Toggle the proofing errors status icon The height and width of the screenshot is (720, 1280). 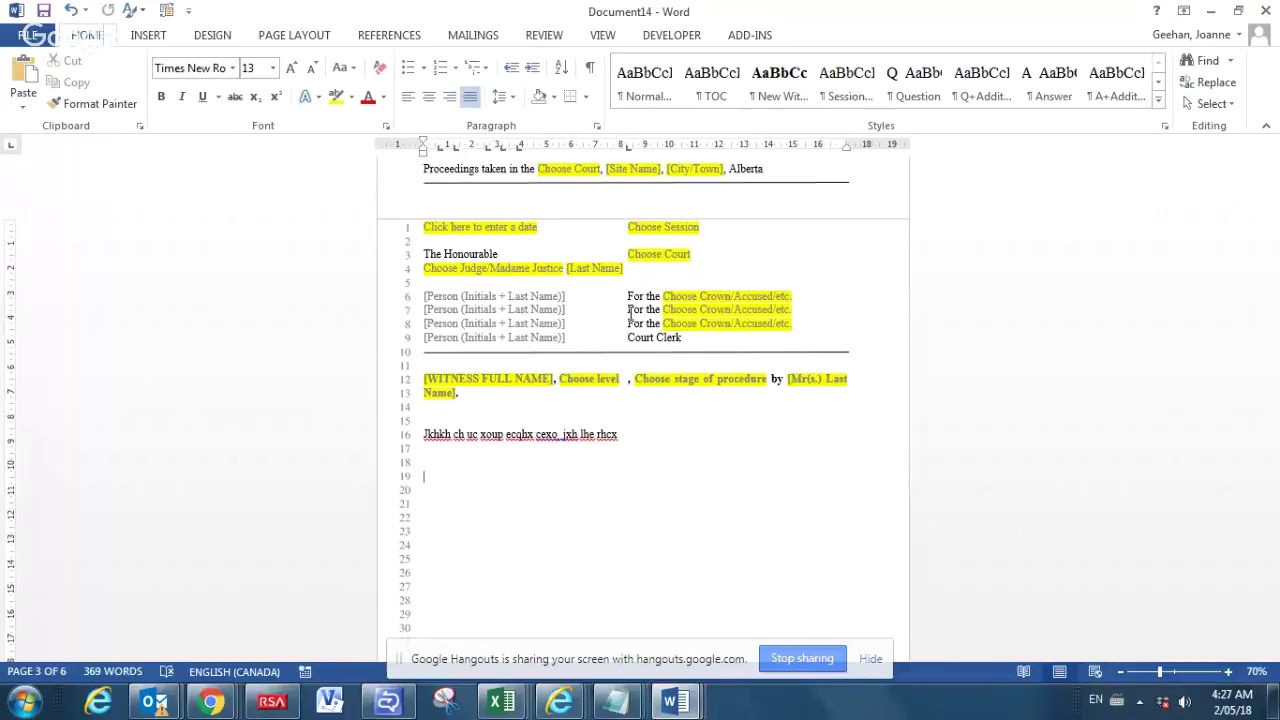click(x=167, y=672)
